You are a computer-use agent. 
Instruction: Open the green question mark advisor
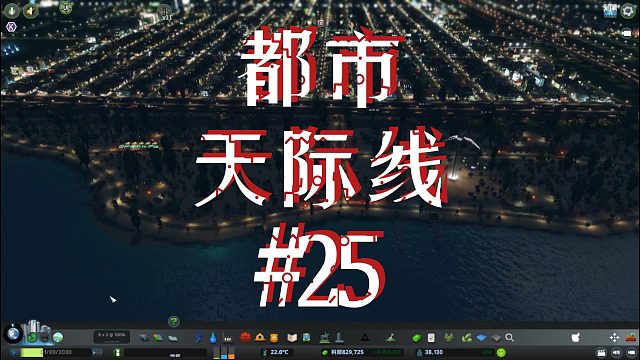pyautogui.click(x=174, y=322)
